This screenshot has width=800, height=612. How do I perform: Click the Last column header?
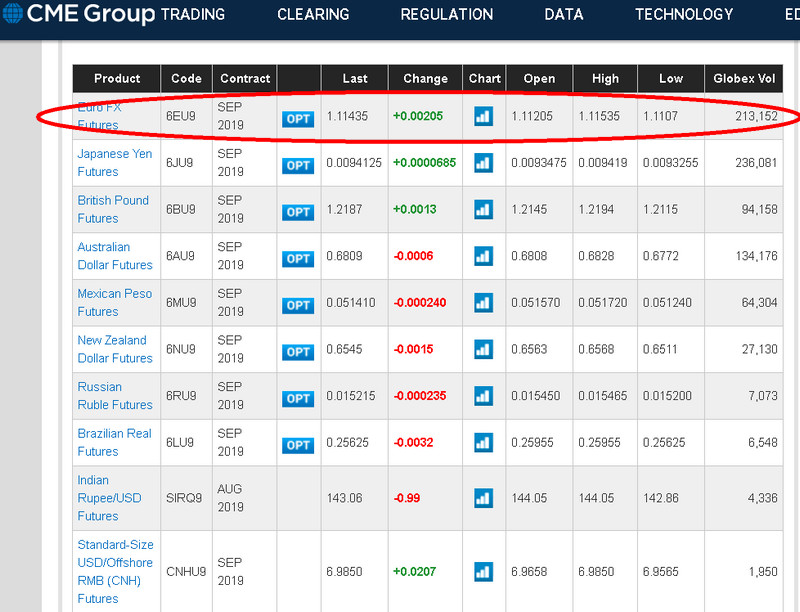click(355, 79)
